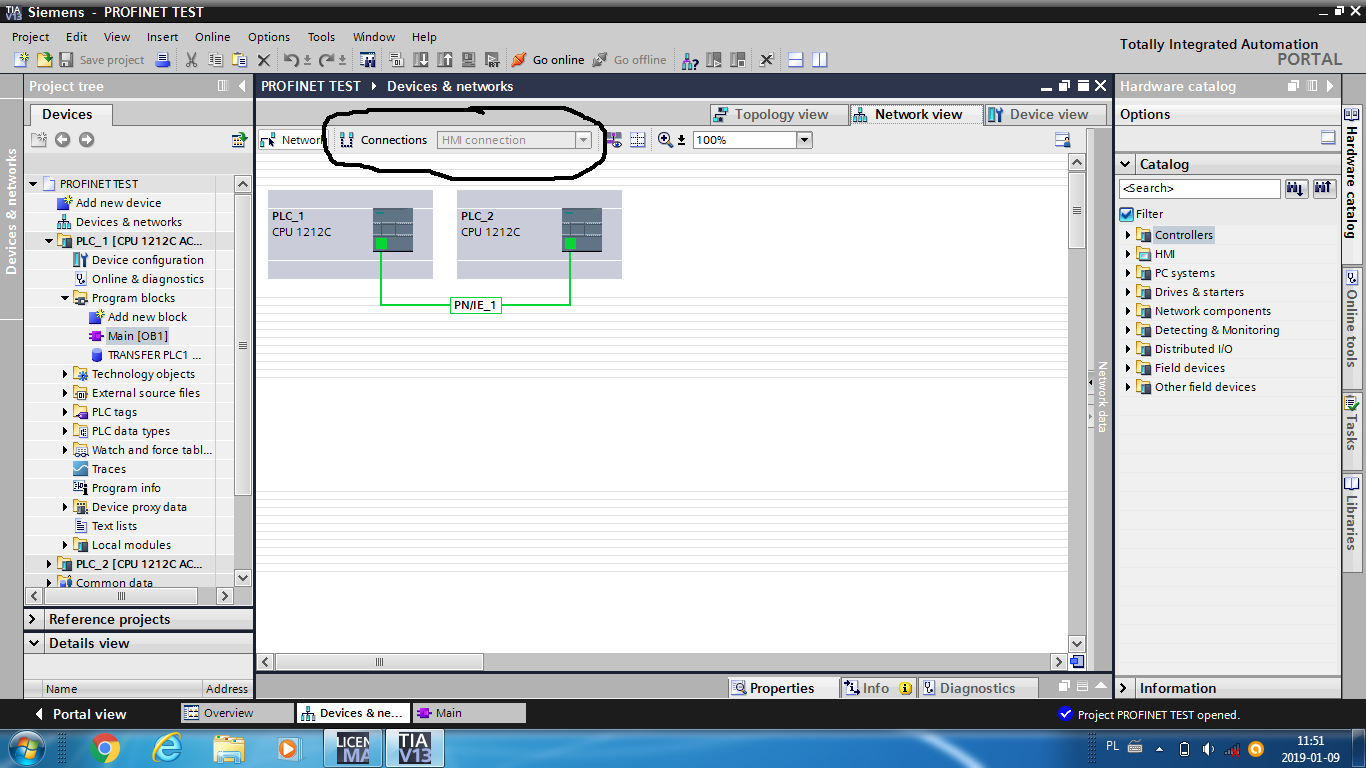Switch to the Device view tab

coord(1046,114)
